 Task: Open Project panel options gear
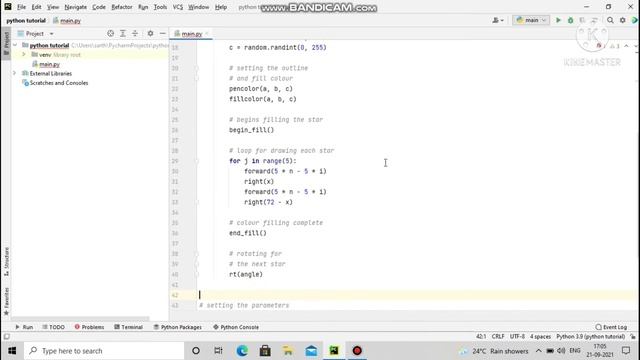coord(150,33)
